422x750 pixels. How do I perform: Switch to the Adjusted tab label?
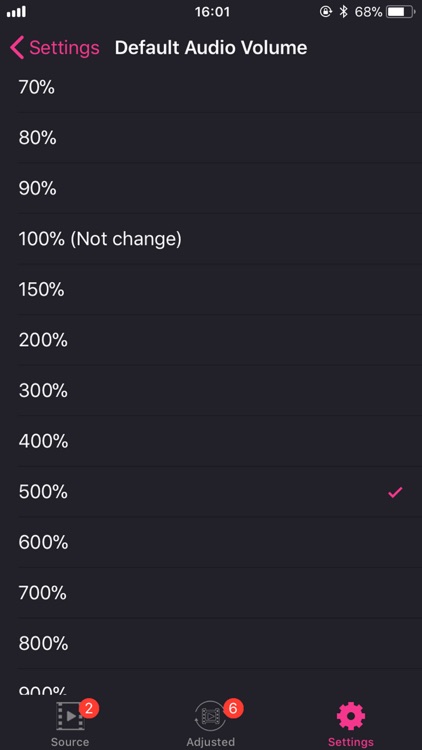tap(211, 742)
